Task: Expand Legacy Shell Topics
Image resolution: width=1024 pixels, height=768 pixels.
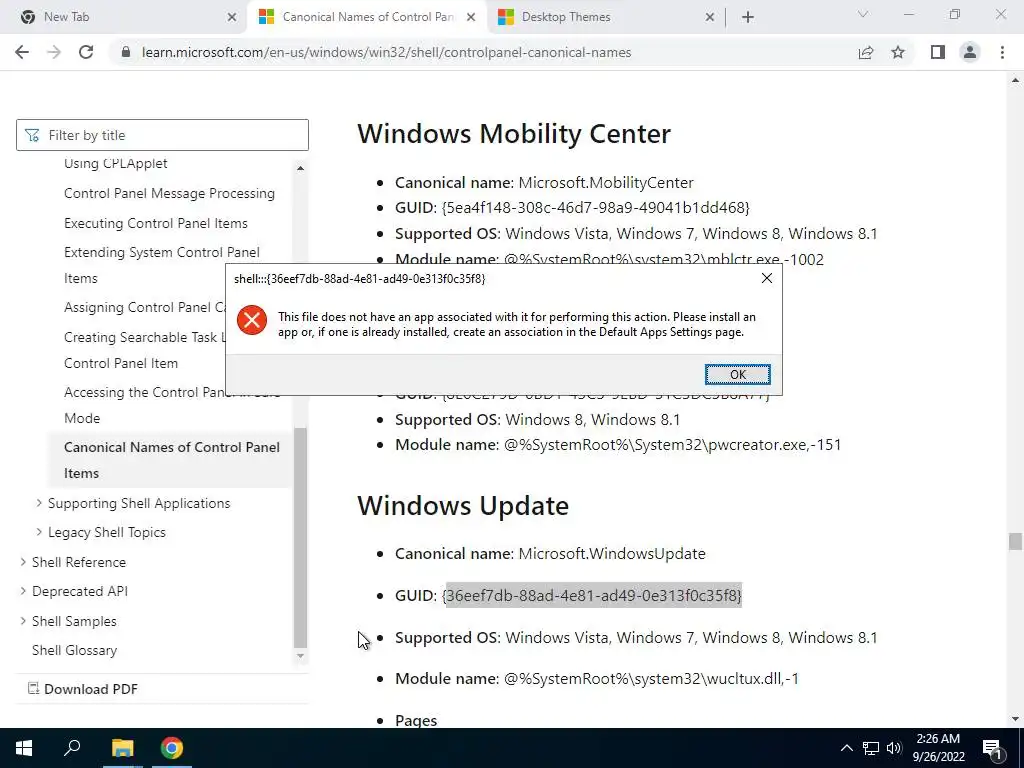Action: 39,532
